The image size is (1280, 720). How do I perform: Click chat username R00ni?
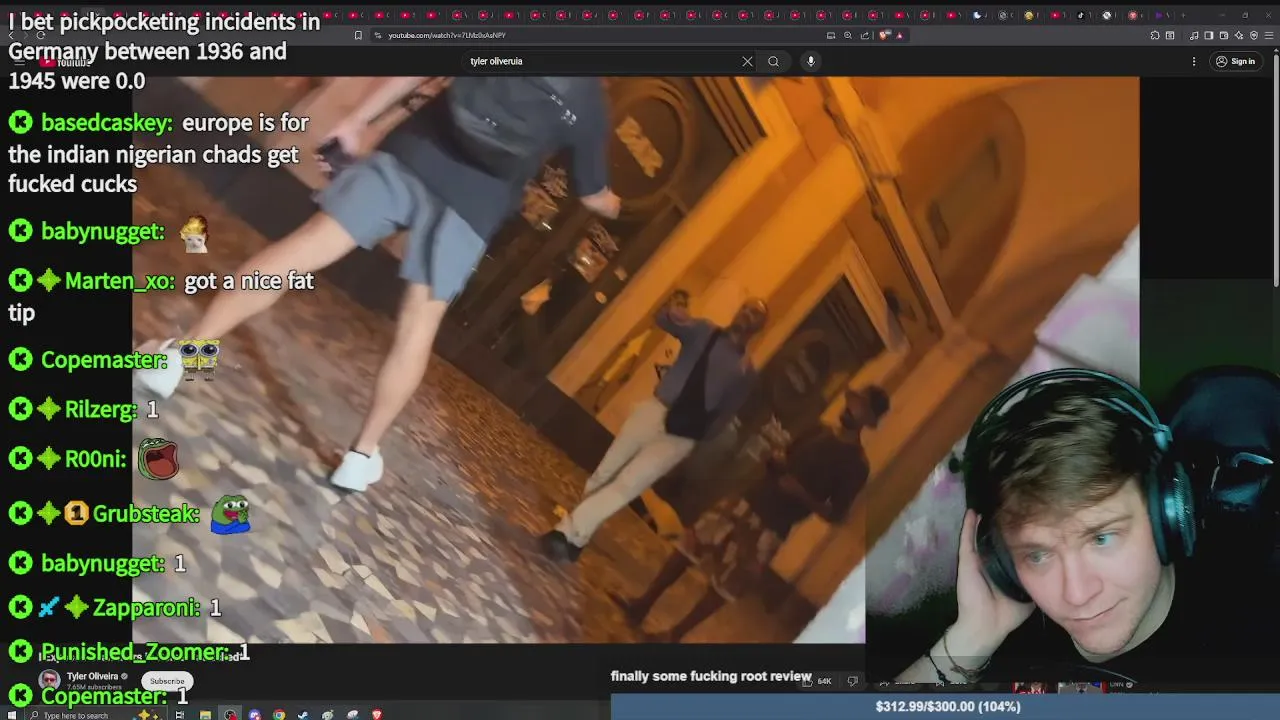[95, 460]
